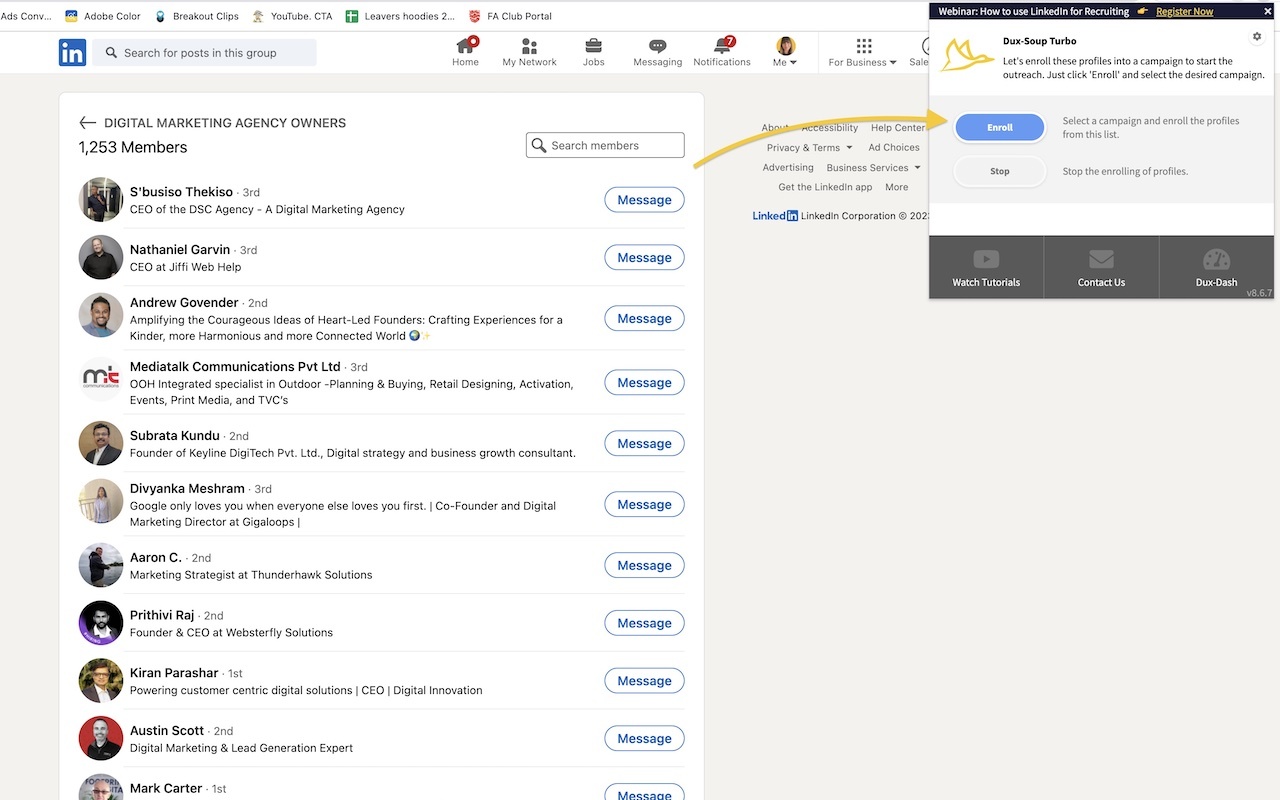Open Kiran Parashar's profile photo
This screenshot has width=1280, height=800.
101,681
